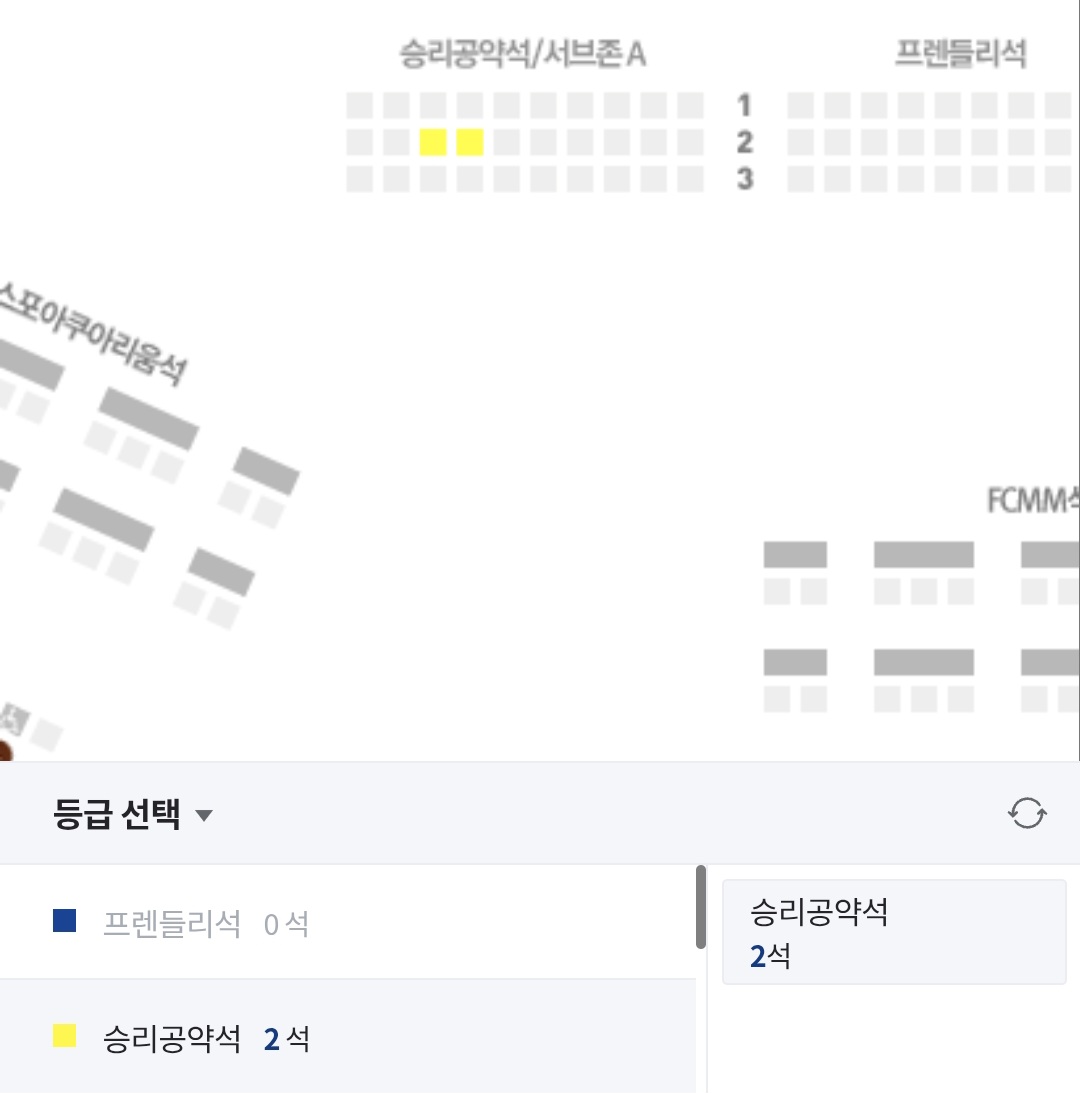The image size is (1080, 1093).
Task: Deselect the right yellow seat in row 2
Action: (x=470, y=143)
